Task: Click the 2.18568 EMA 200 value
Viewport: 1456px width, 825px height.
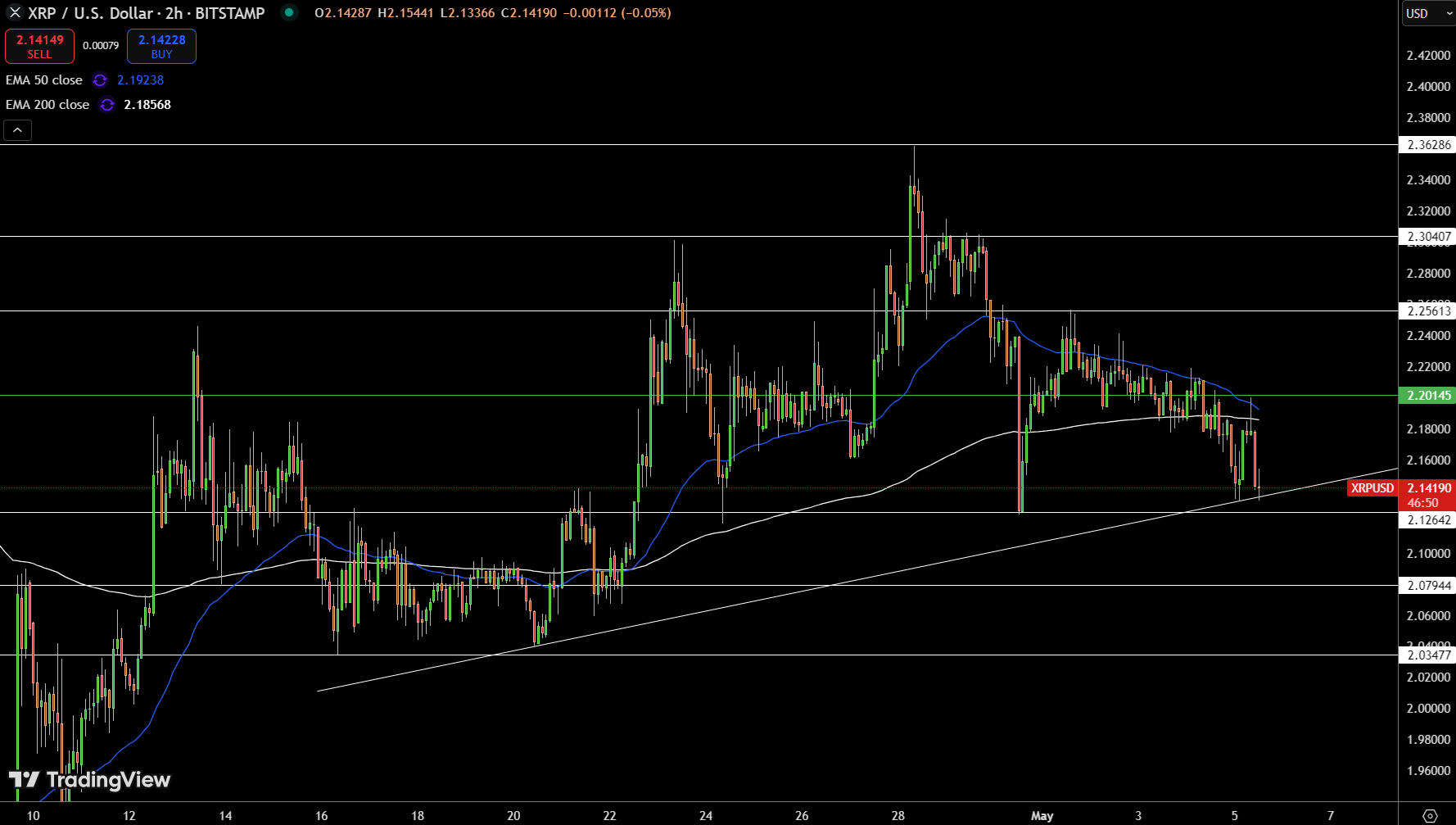Action: coord(147,105)
